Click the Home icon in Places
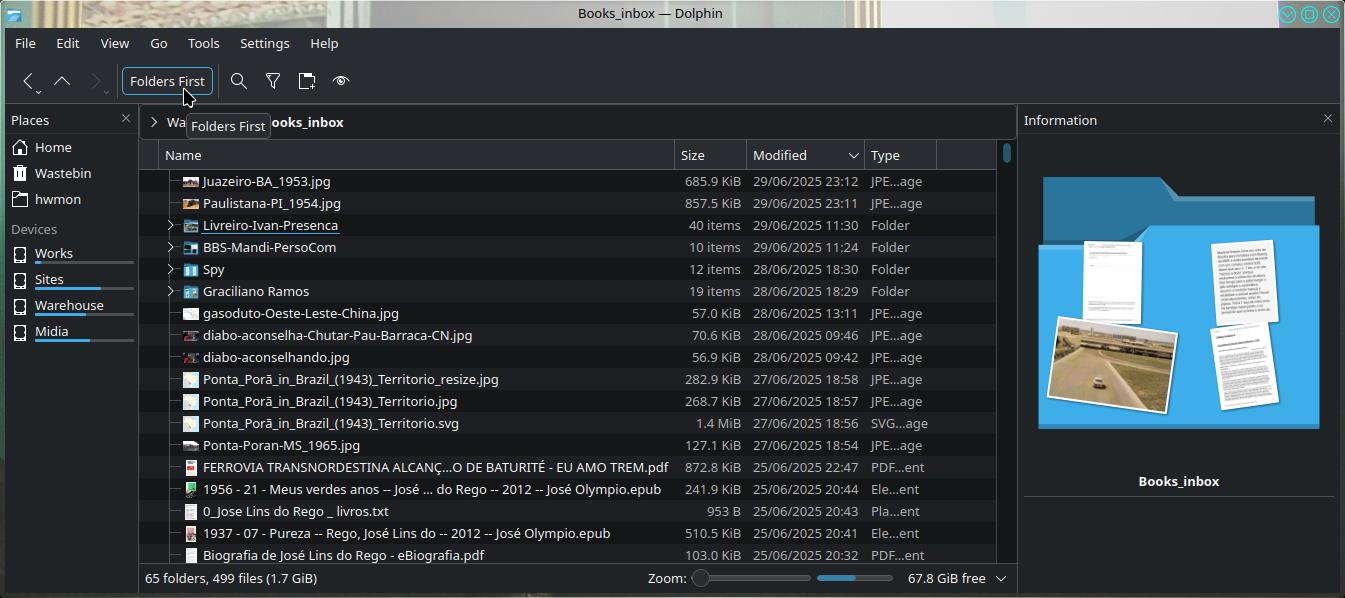Viewport: 1345px width, 598px height. tap(20, 147)
